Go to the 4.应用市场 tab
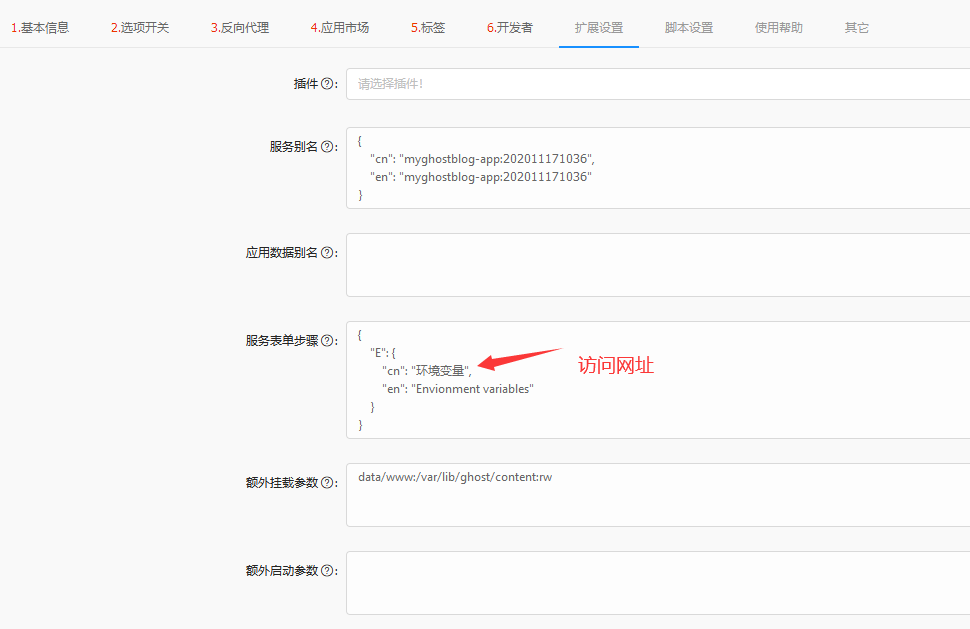The width and height of the screenshot is (970, 629). point(340,27)
